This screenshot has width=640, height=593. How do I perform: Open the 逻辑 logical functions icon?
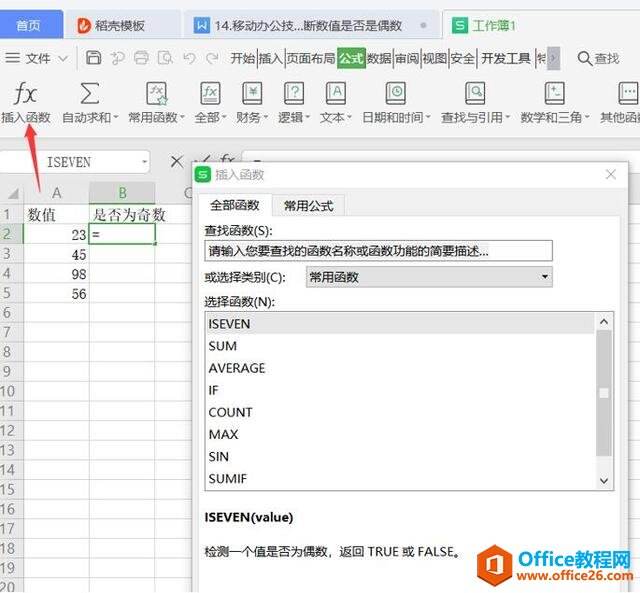tap(294, 93)
